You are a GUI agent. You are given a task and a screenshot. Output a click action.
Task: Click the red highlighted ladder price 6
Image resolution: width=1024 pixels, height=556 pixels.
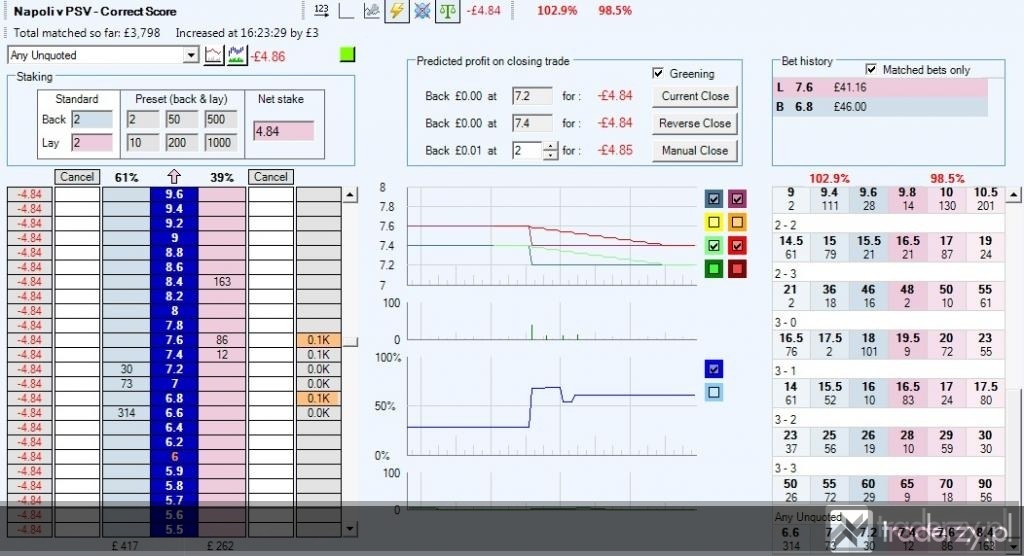(x=174, y=457)
